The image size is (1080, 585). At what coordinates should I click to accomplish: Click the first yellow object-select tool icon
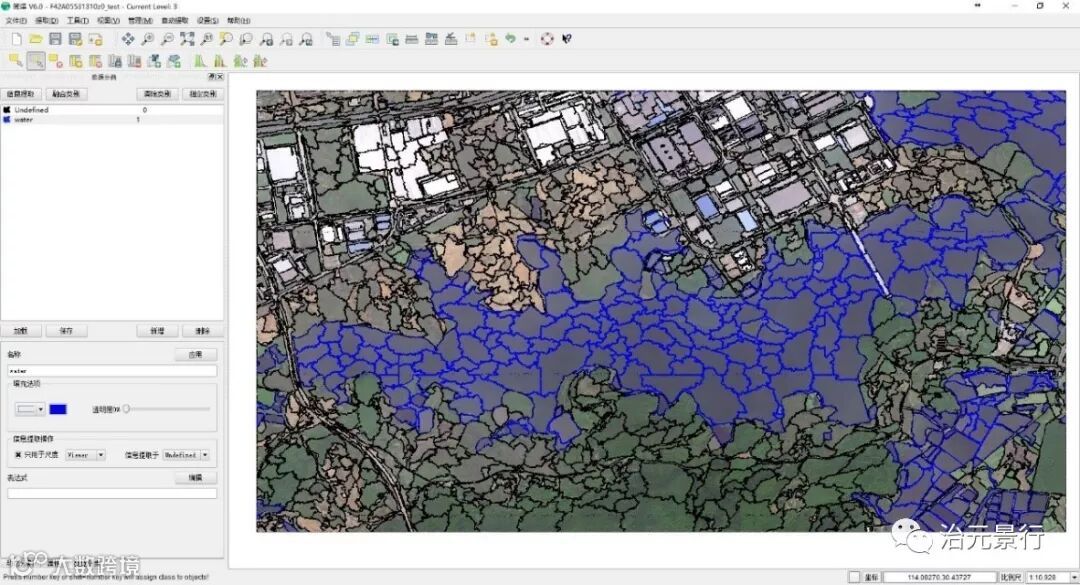tap(15, 61)
